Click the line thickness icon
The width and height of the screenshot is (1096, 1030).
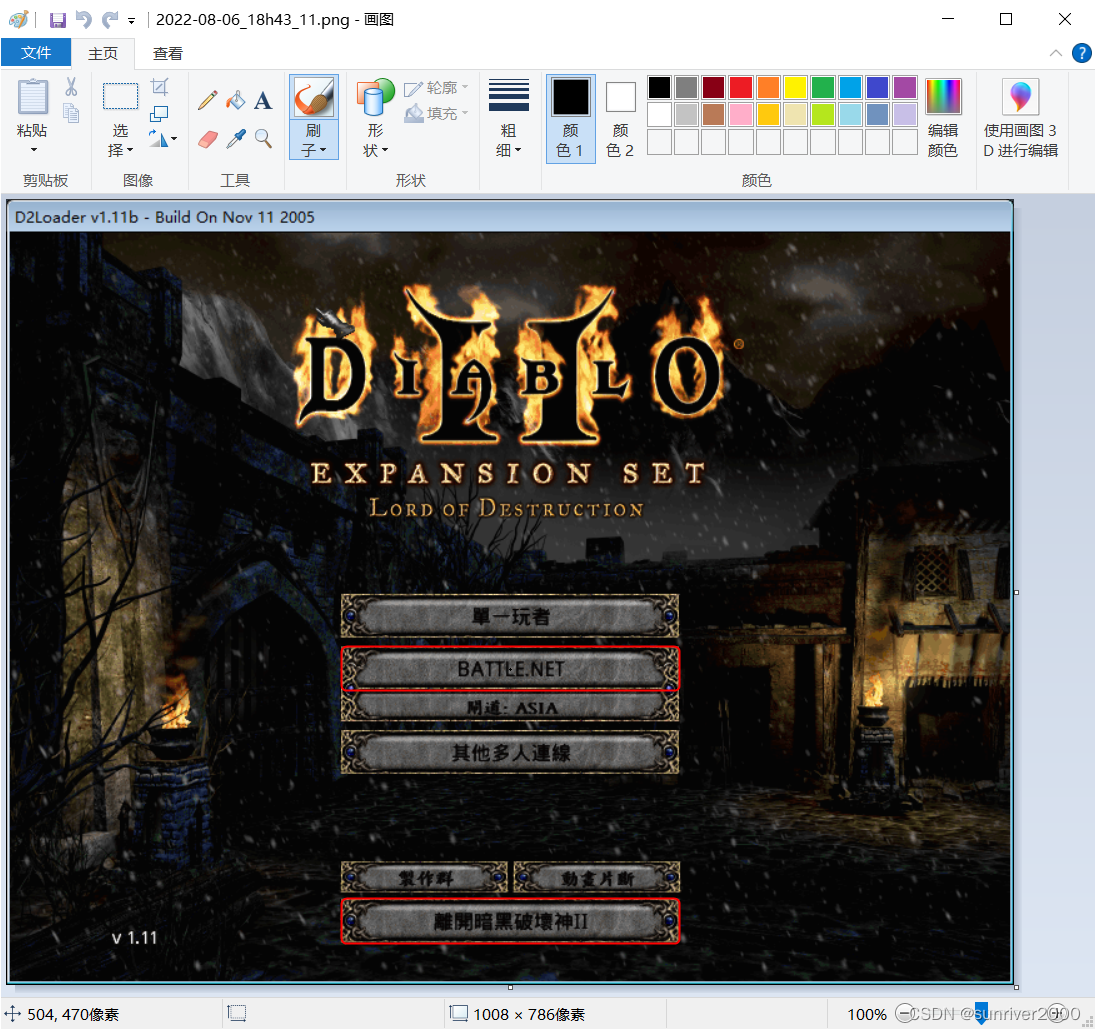click(x=508, y=96)
